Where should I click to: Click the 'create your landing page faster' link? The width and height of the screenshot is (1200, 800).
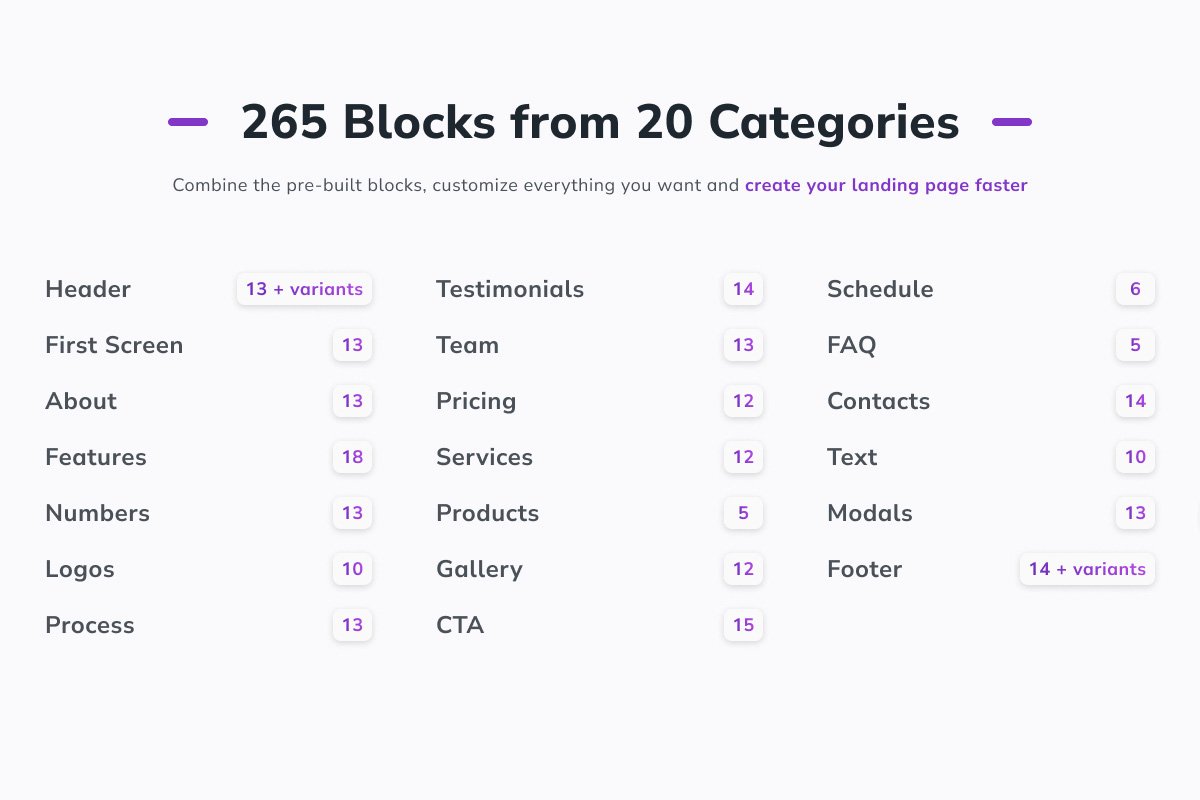tap(886, 185)
